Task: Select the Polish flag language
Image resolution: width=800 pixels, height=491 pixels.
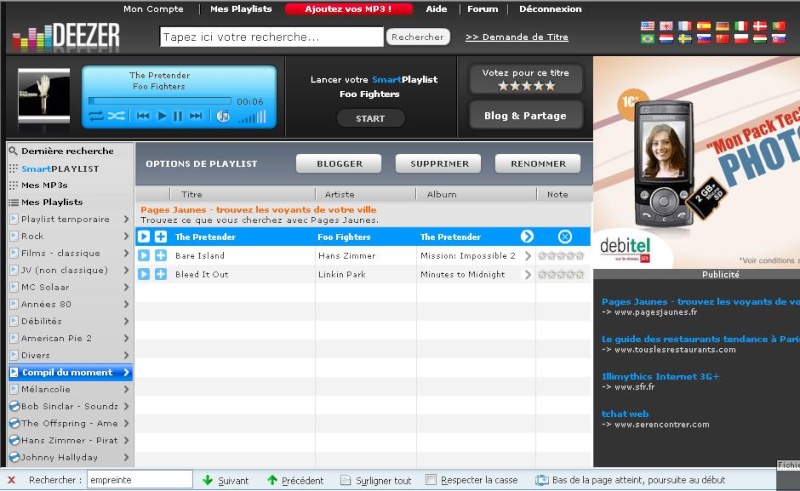Action: click(740, 39)
